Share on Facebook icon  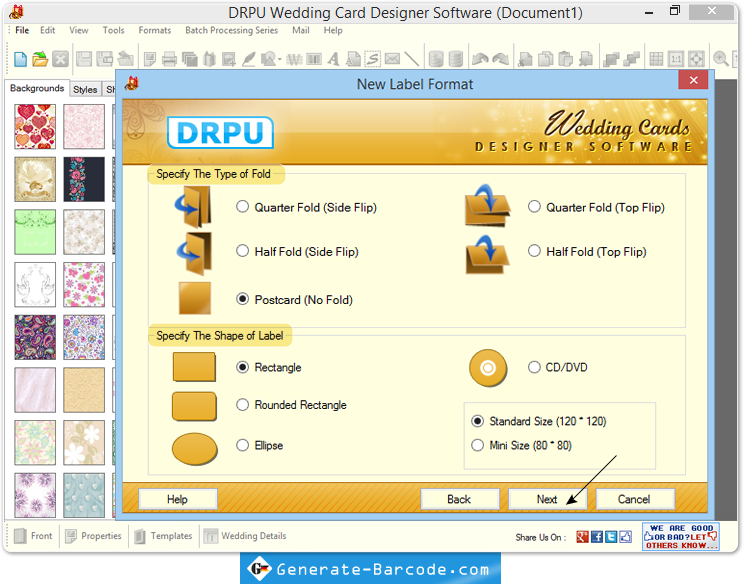597,537
